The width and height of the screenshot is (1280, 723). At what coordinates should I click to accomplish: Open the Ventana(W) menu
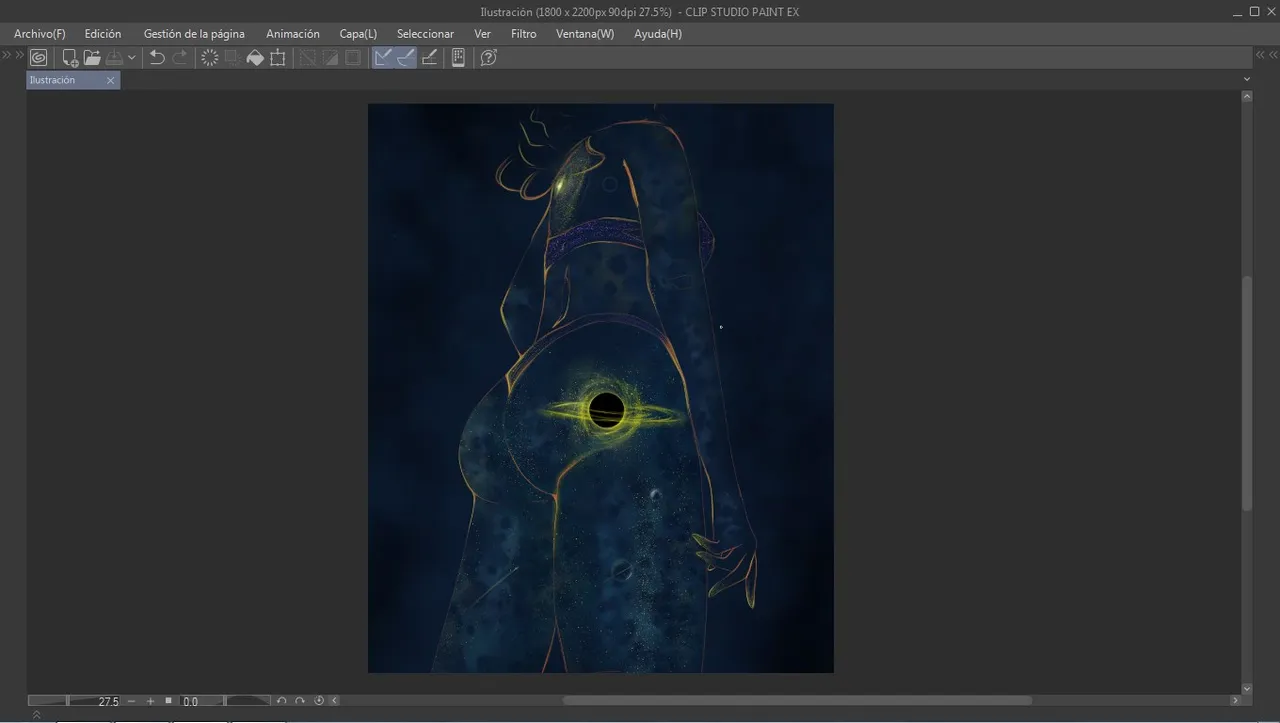pyautogui.click(x=585, y=34)
